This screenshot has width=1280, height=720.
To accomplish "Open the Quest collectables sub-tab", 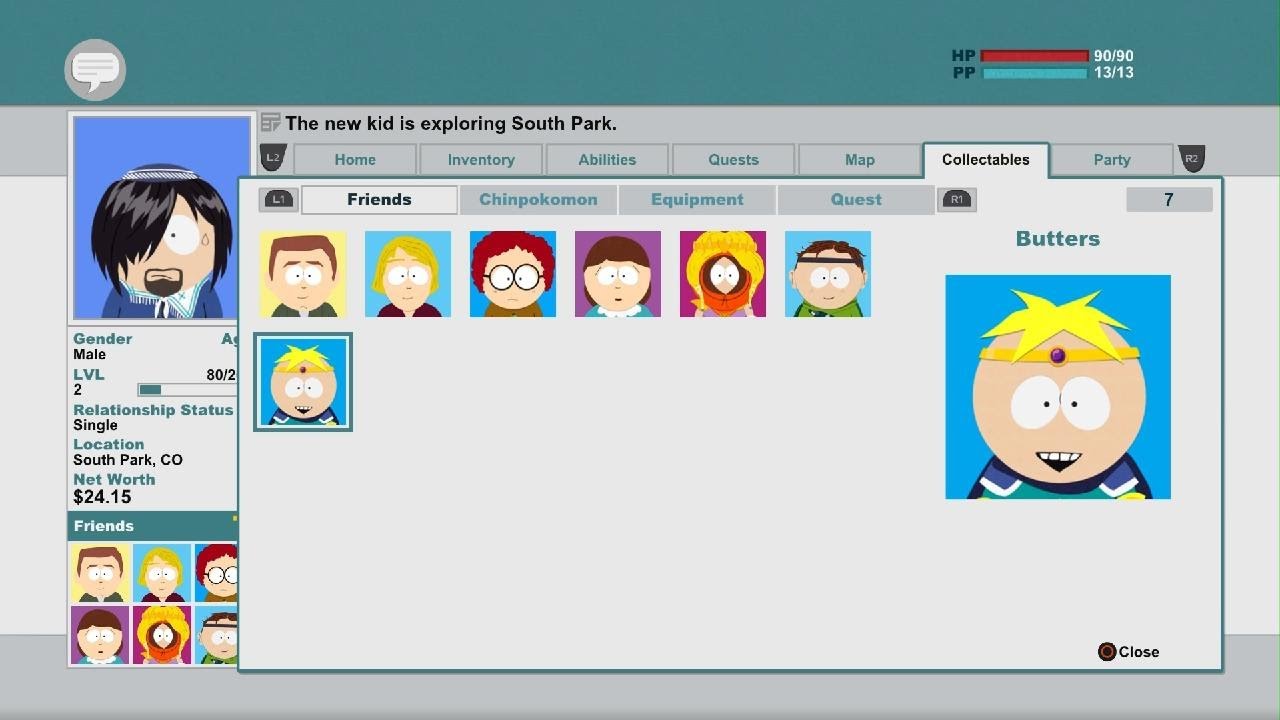I will click(856, 200).
